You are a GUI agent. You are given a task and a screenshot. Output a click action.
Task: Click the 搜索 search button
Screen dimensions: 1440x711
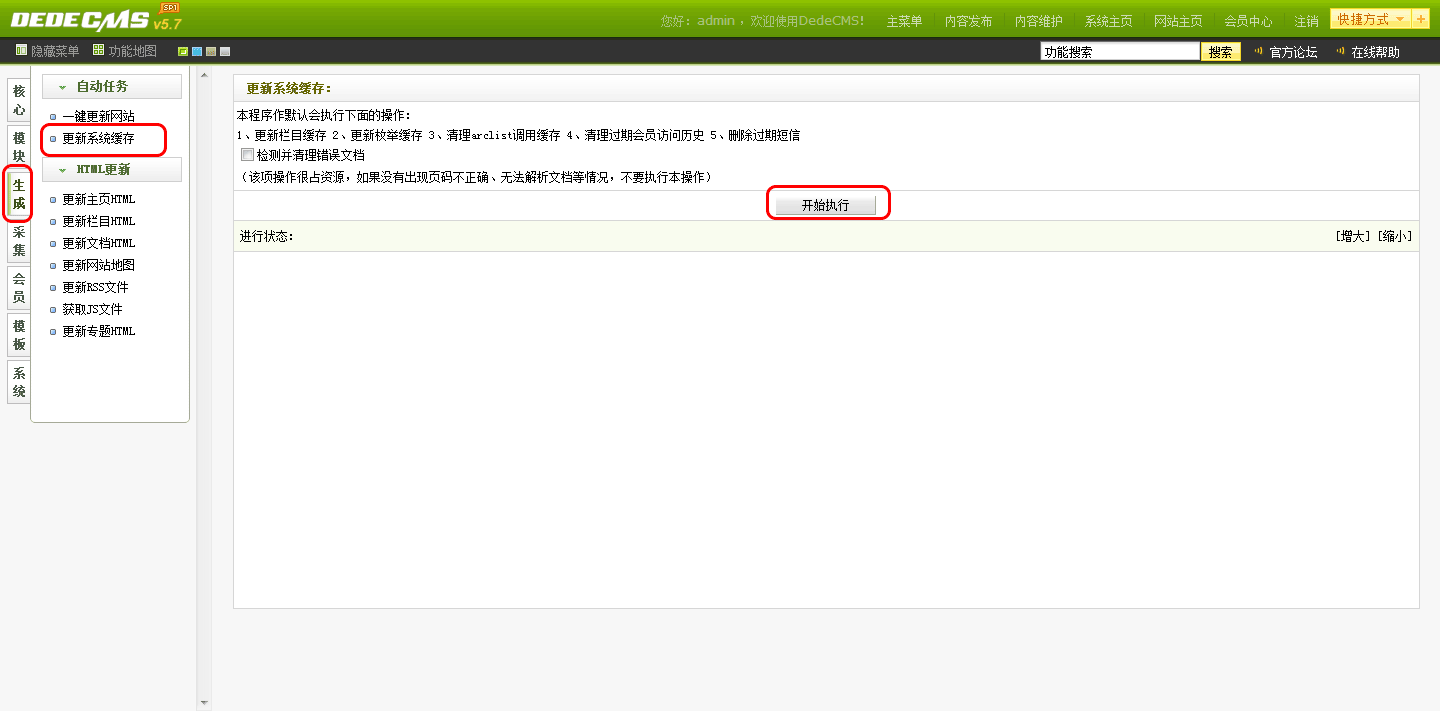point(1220,52)
